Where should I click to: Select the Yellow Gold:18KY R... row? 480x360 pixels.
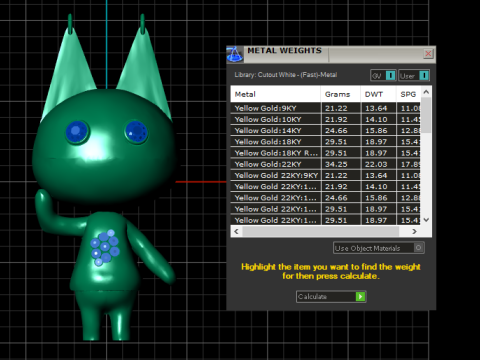point(325,153)
